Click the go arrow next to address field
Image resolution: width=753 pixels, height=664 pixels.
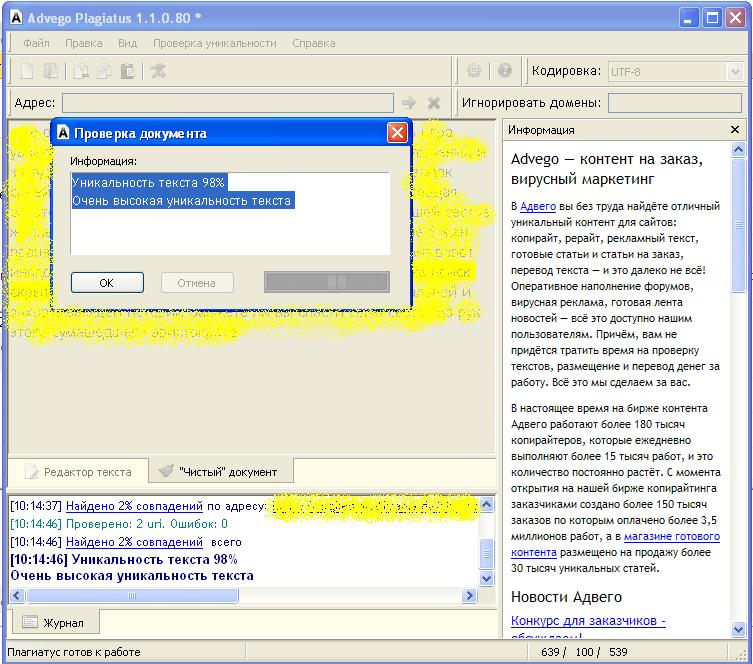coord(409,102)
